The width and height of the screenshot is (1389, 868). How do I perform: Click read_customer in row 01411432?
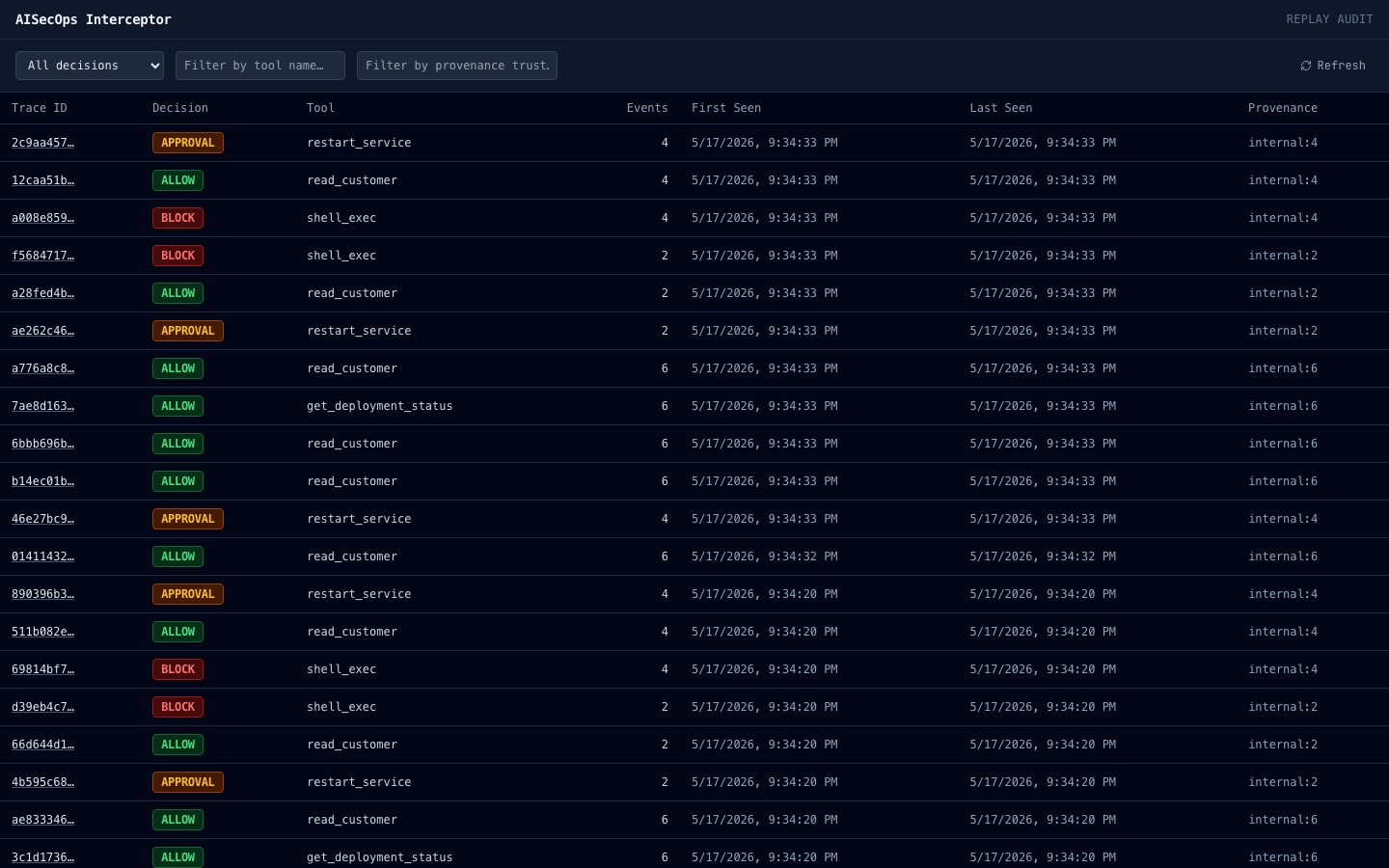click(x=352, y=556)
